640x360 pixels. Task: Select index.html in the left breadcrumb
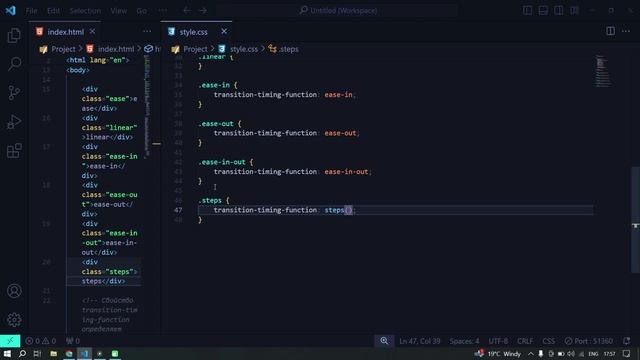116,49
